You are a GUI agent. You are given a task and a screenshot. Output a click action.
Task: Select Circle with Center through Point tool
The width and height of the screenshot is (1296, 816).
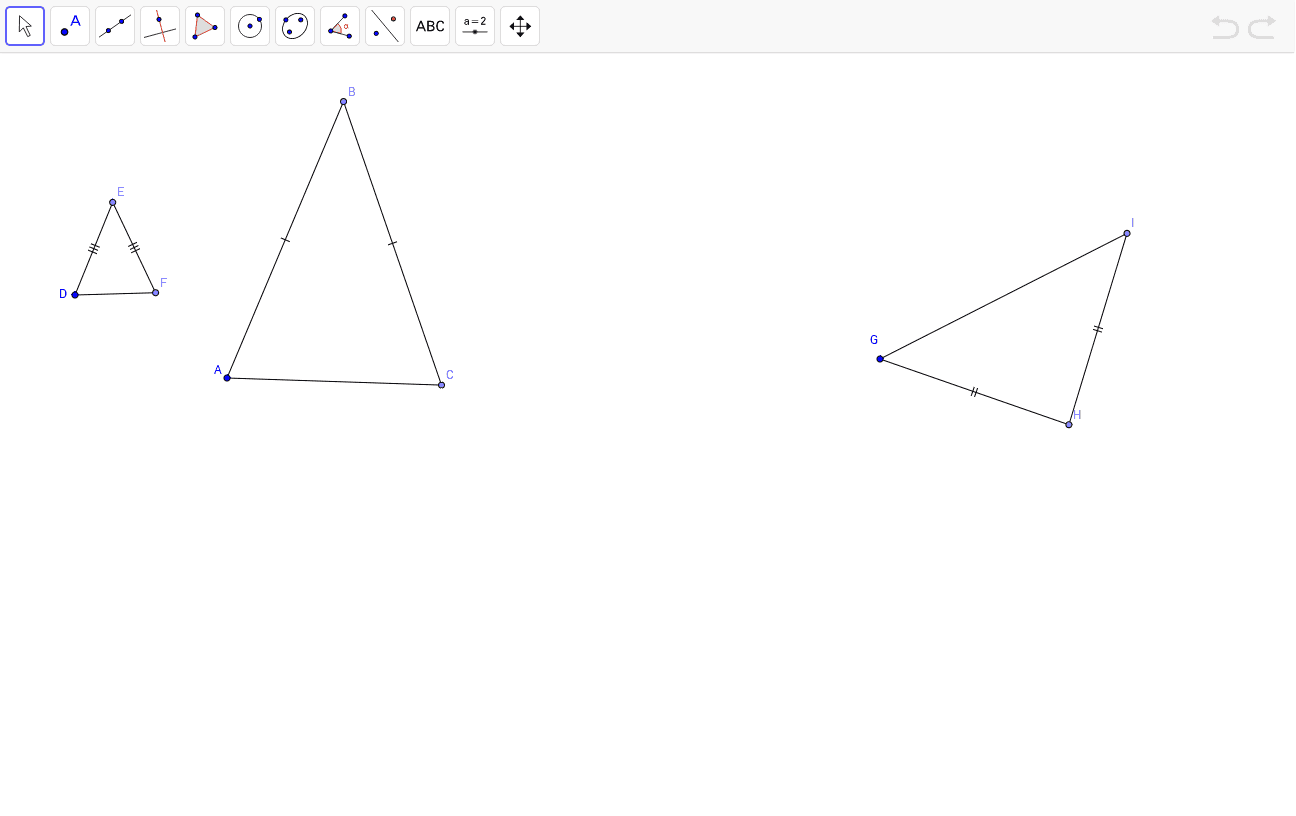click(250, 26)
